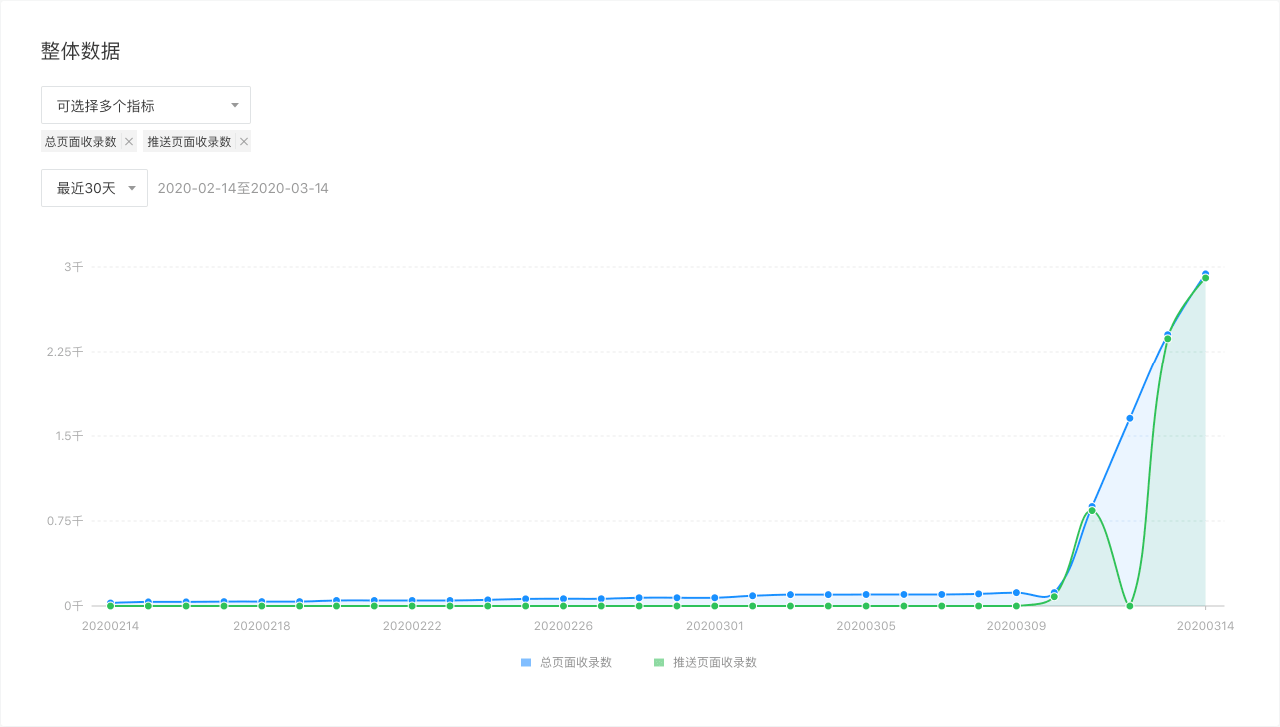Click the blue legend square for 总页面收录数
Viewport: 1280px width, 727px height.
tap(526, 662)
